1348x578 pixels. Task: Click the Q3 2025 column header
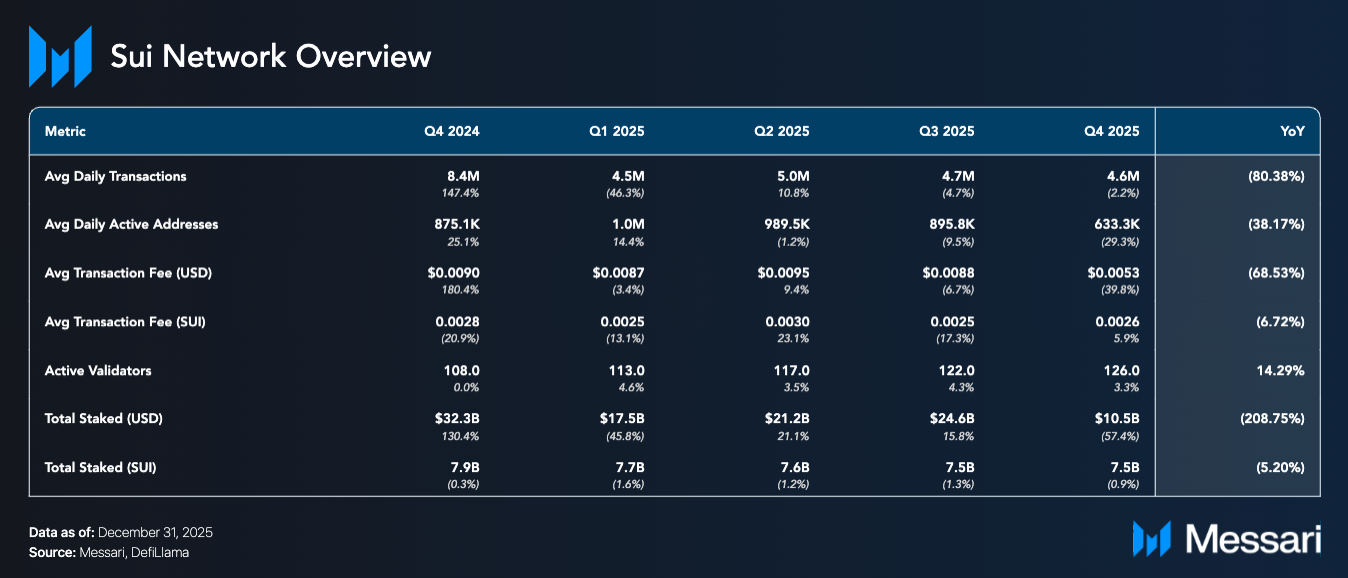(x=946, y=131)
